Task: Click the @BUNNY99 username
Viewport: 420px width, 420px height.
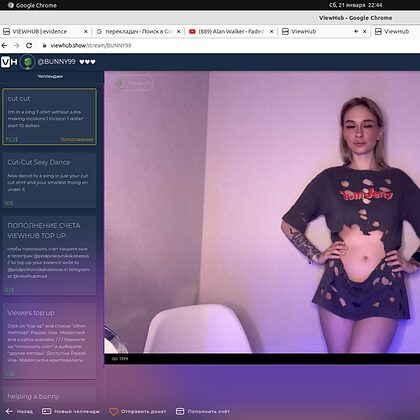Action: [56, 62]
